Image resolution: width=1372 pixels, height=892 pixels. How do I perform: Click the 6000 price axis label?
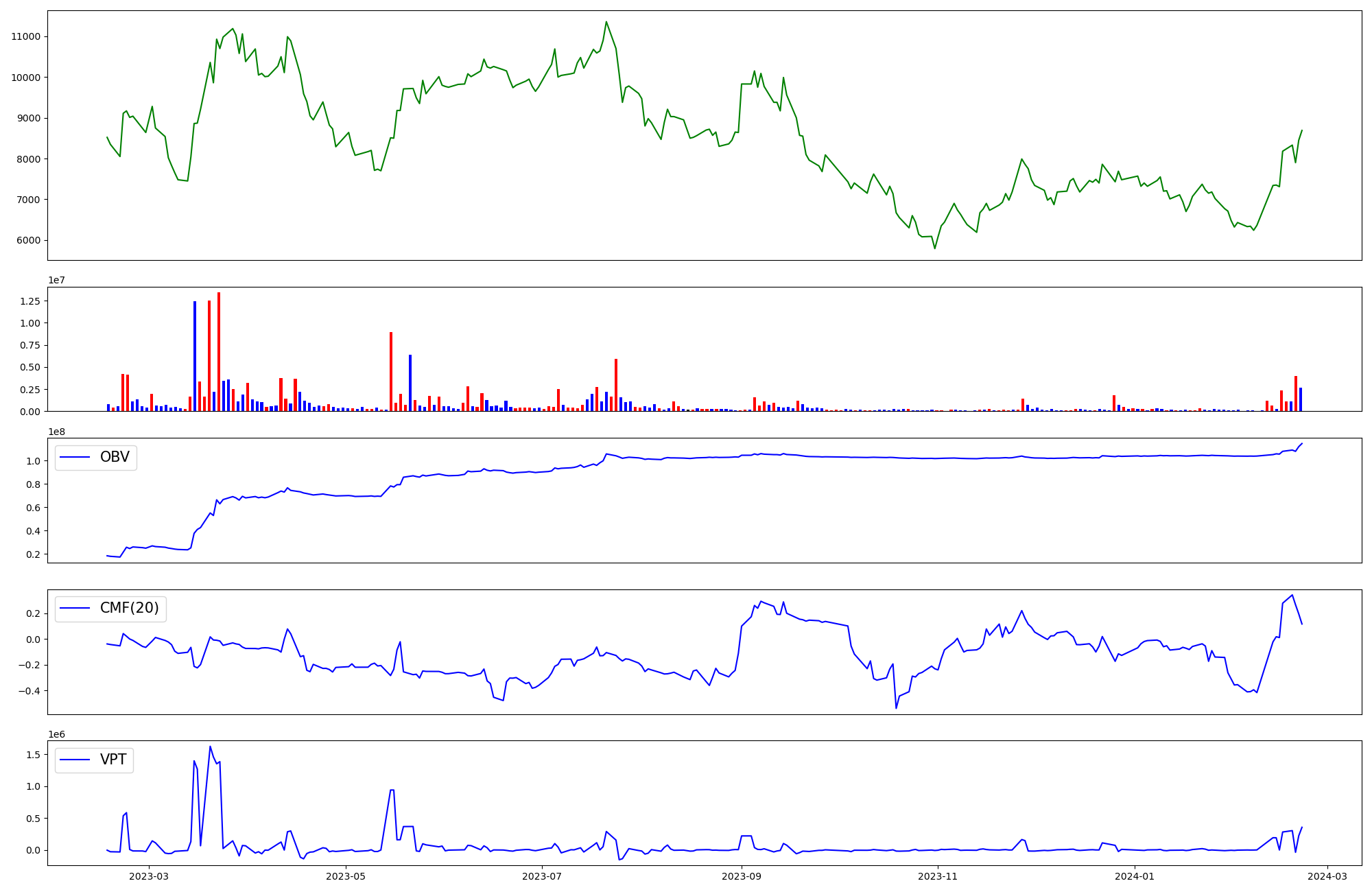point(28,241)
